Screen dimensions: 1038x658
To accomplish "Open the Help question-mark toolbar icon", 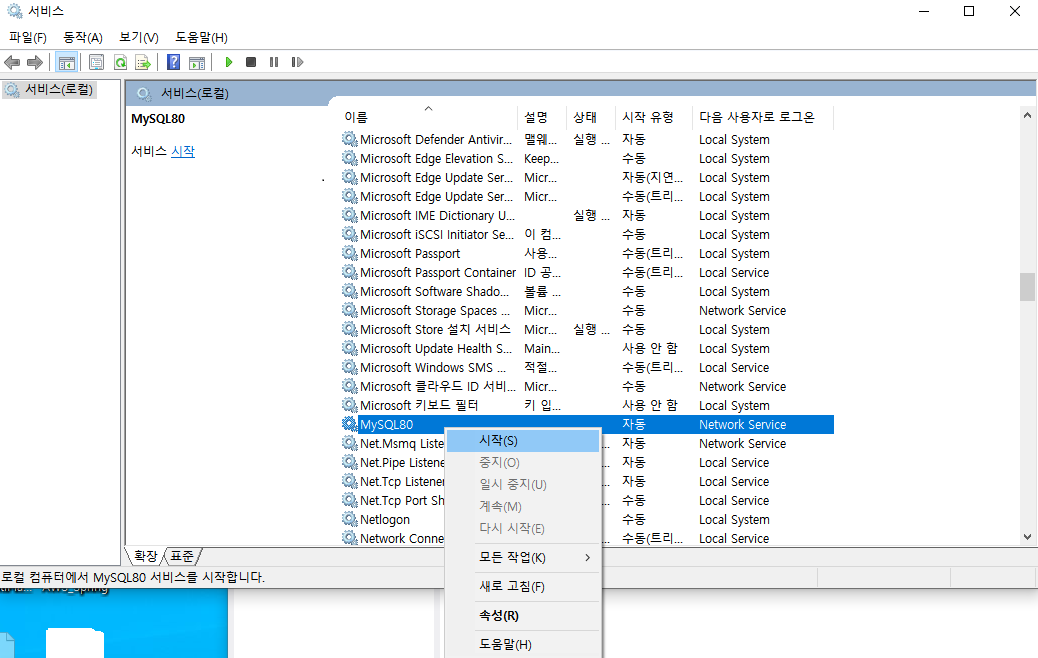I will click(x=173, y=62).
